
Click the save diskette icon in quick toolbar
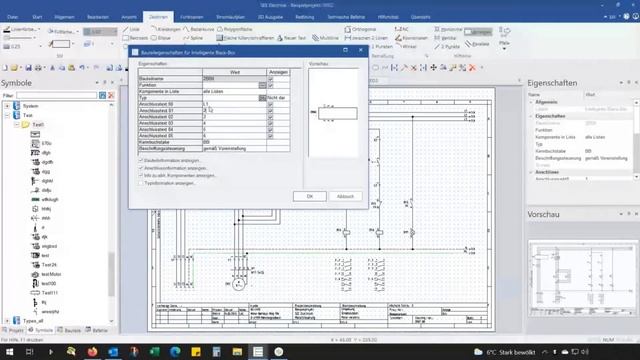point(28,68)
